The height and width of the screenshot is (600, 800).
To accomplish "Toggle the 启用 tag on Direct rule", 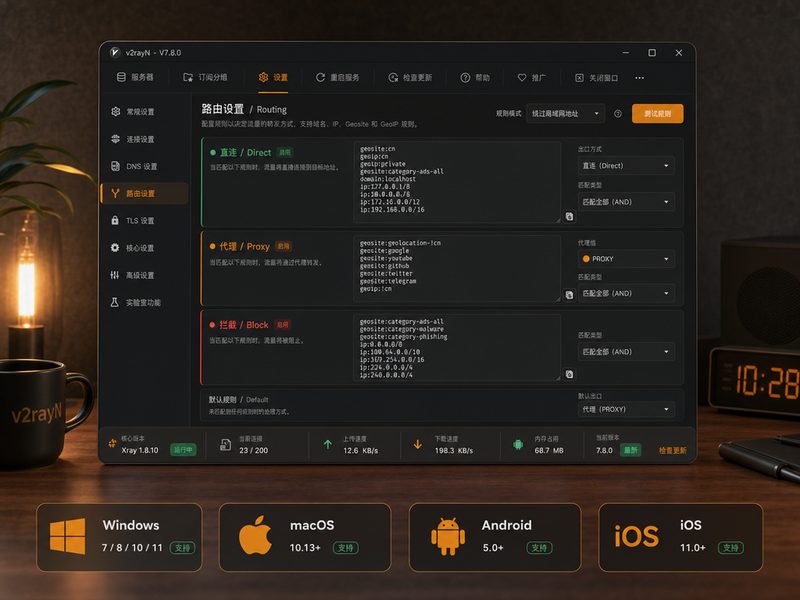I will point(285,152).
